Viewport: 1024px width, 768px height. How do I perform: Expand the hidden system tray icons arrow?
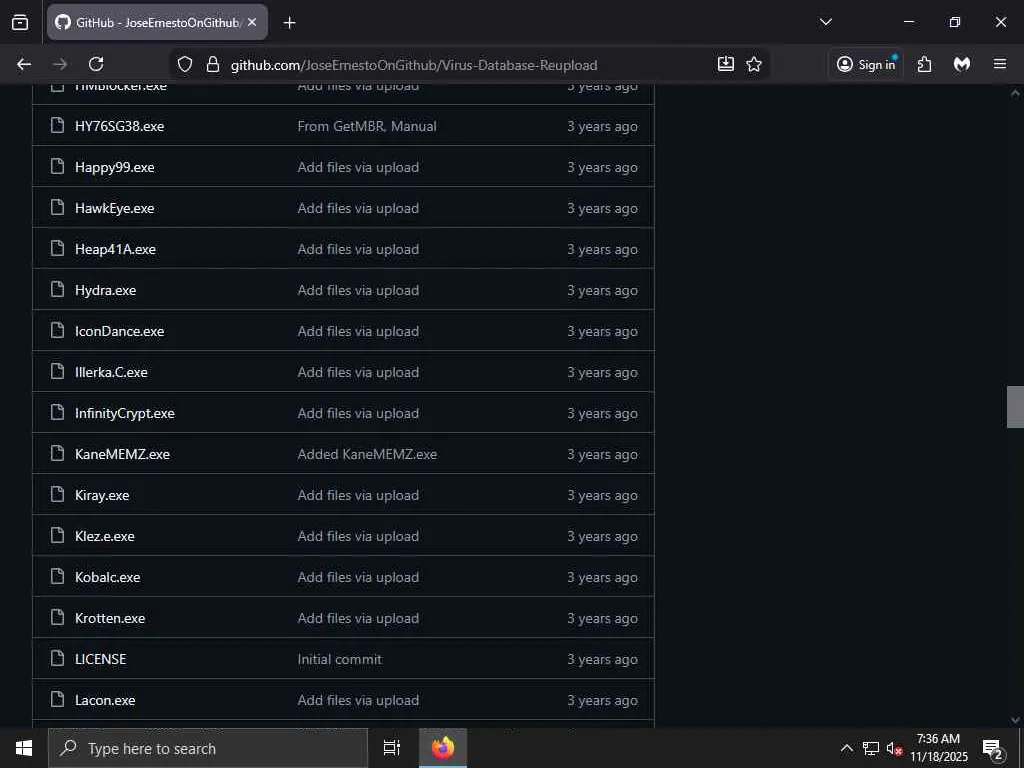pyautogui.click(x=846, y=748)
